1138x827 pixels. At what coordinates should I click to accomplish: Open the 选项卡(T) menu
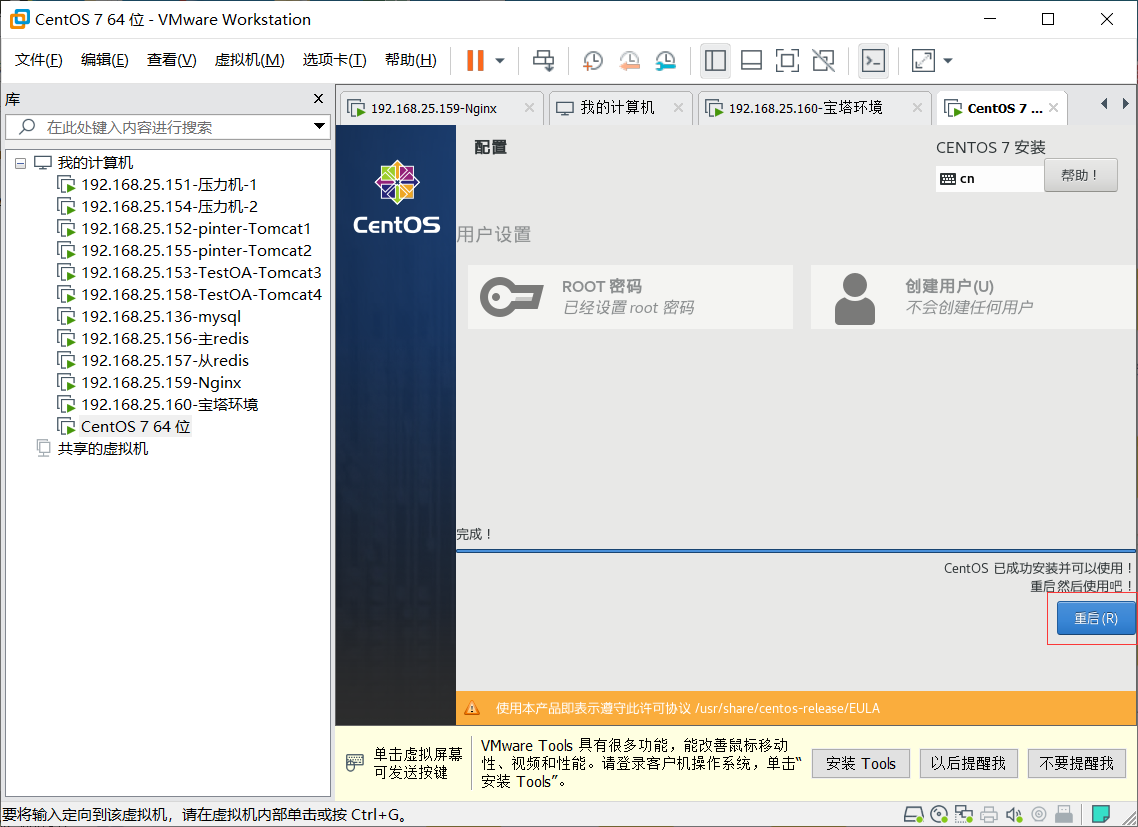pos(335,60)
